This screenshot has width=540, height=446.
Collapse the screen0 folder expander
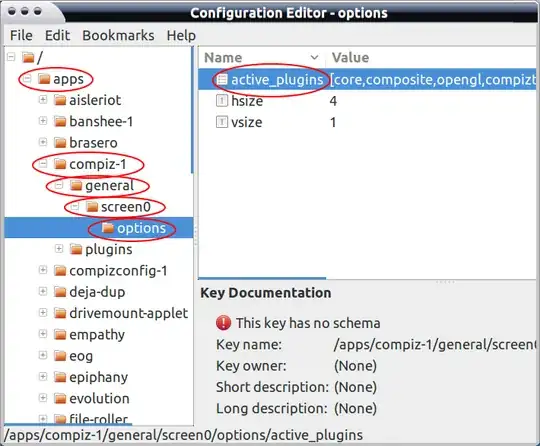(x=75, y=207)
